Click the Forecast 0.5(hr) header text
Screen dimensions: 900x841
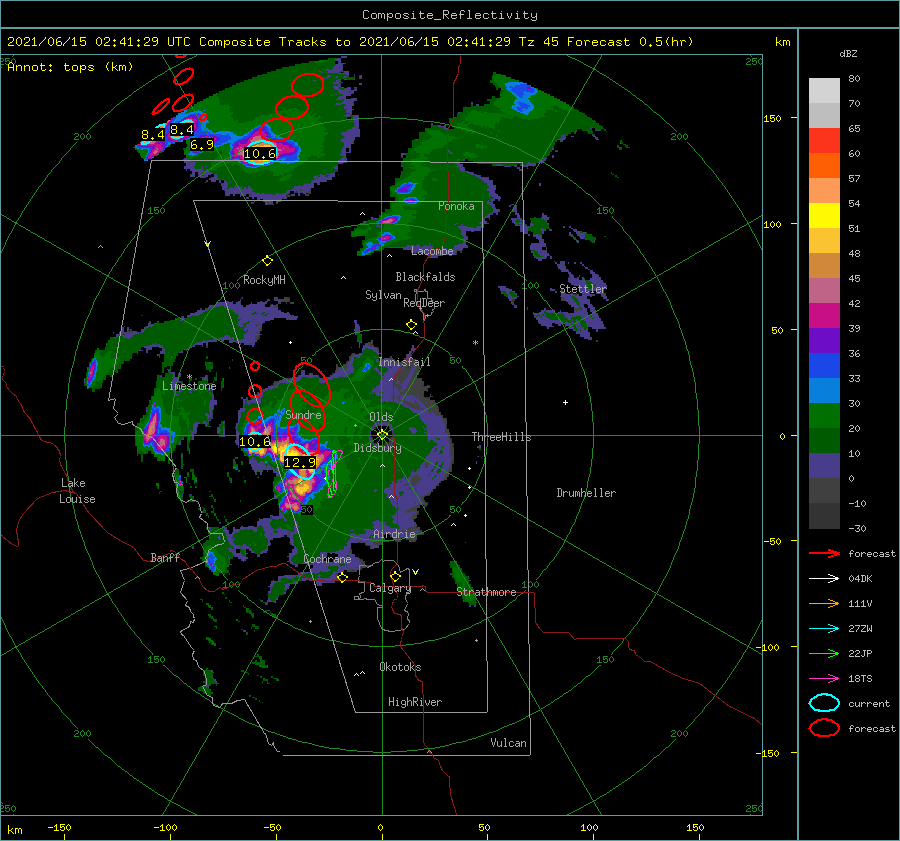pos(630,42)
